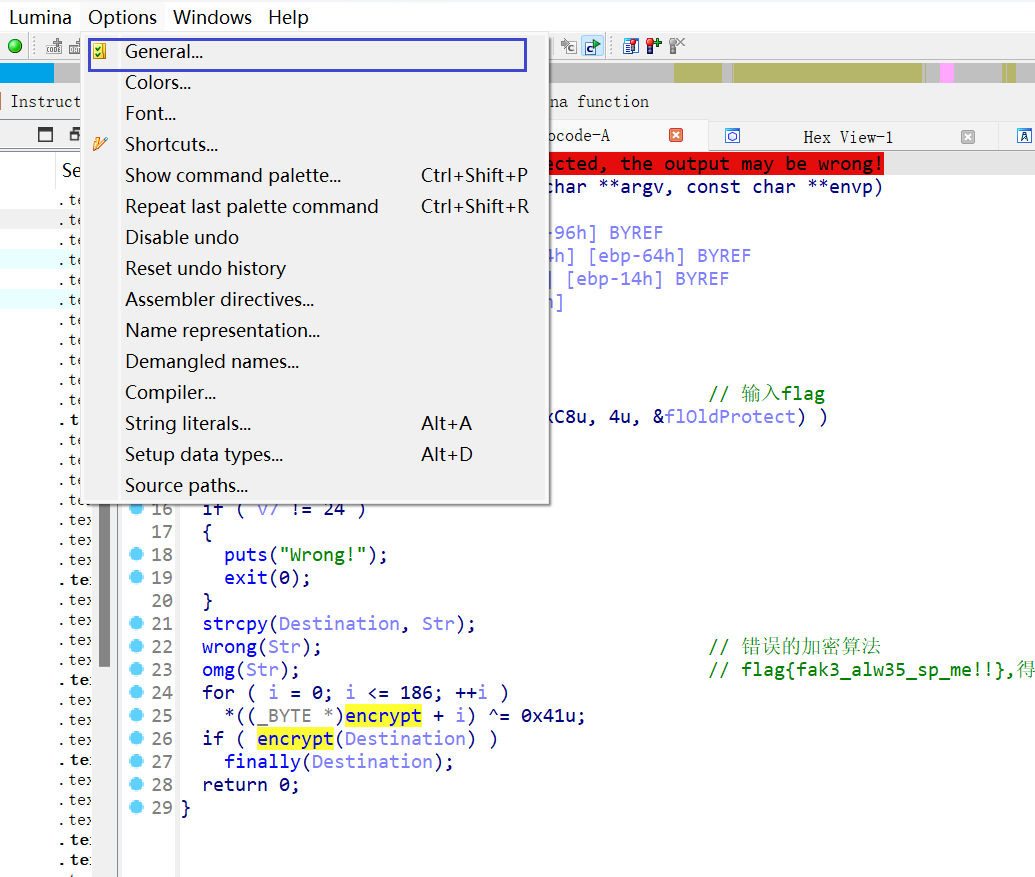Click the Hex View-1 tab icon

(733, 137)
